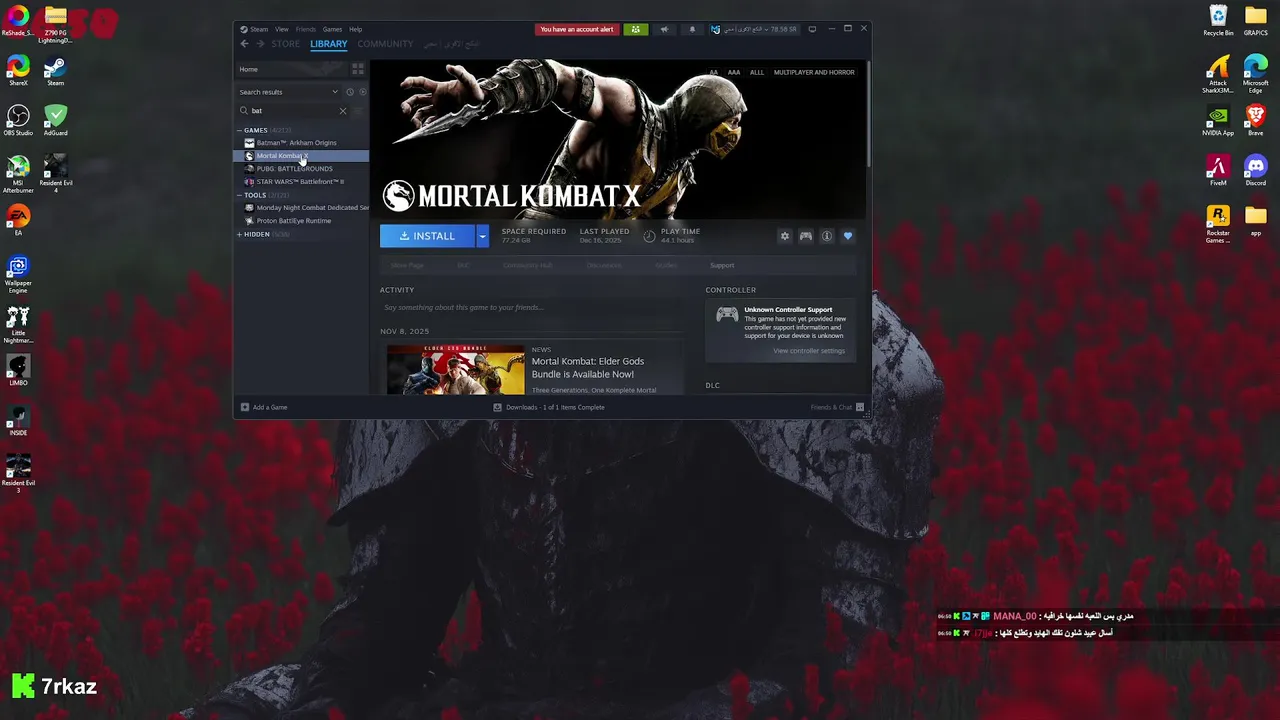Viewport: 1280px width, 720px height.
Task: Open the Steam desktop shortcut
Action: tap(55, 72)
